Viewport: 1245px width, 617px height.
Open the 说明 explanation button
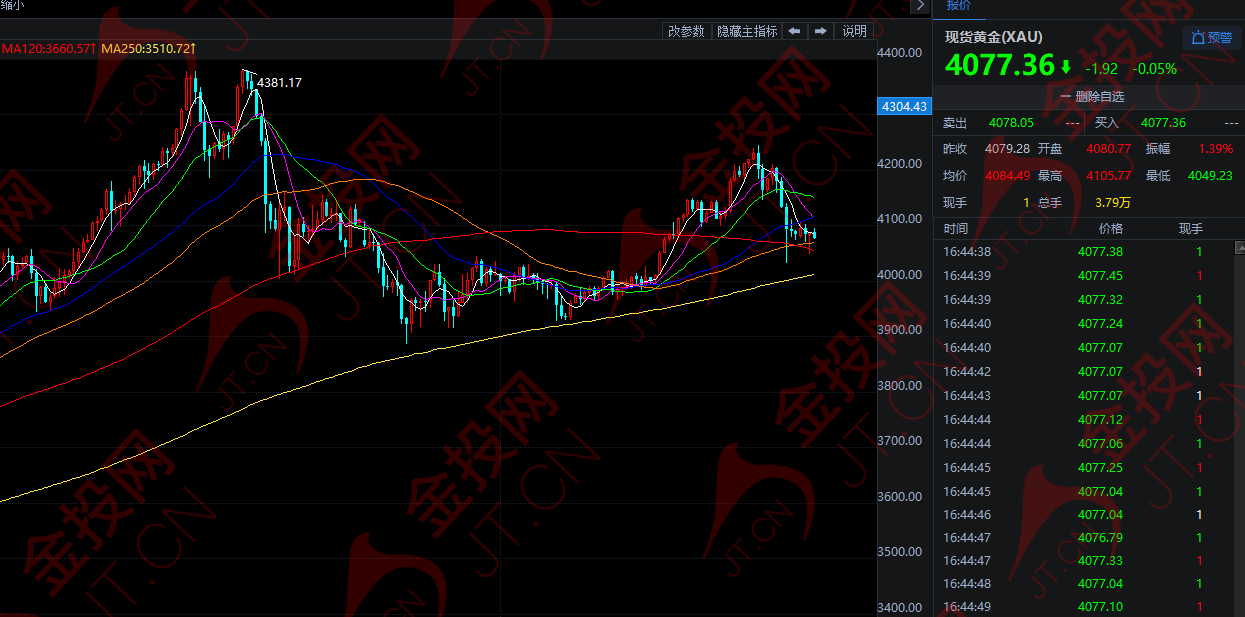click(x=854, y=31)
